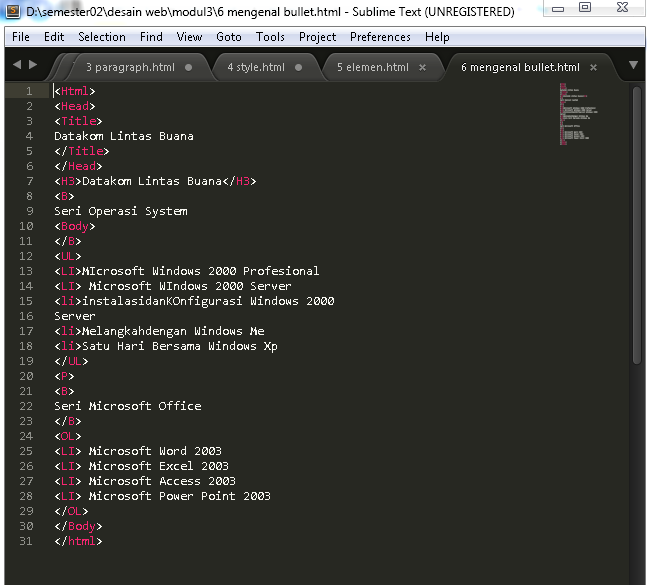Go to next tab with right arrow
The width and height of the screenshot is (647, 585).
[33, 65]
